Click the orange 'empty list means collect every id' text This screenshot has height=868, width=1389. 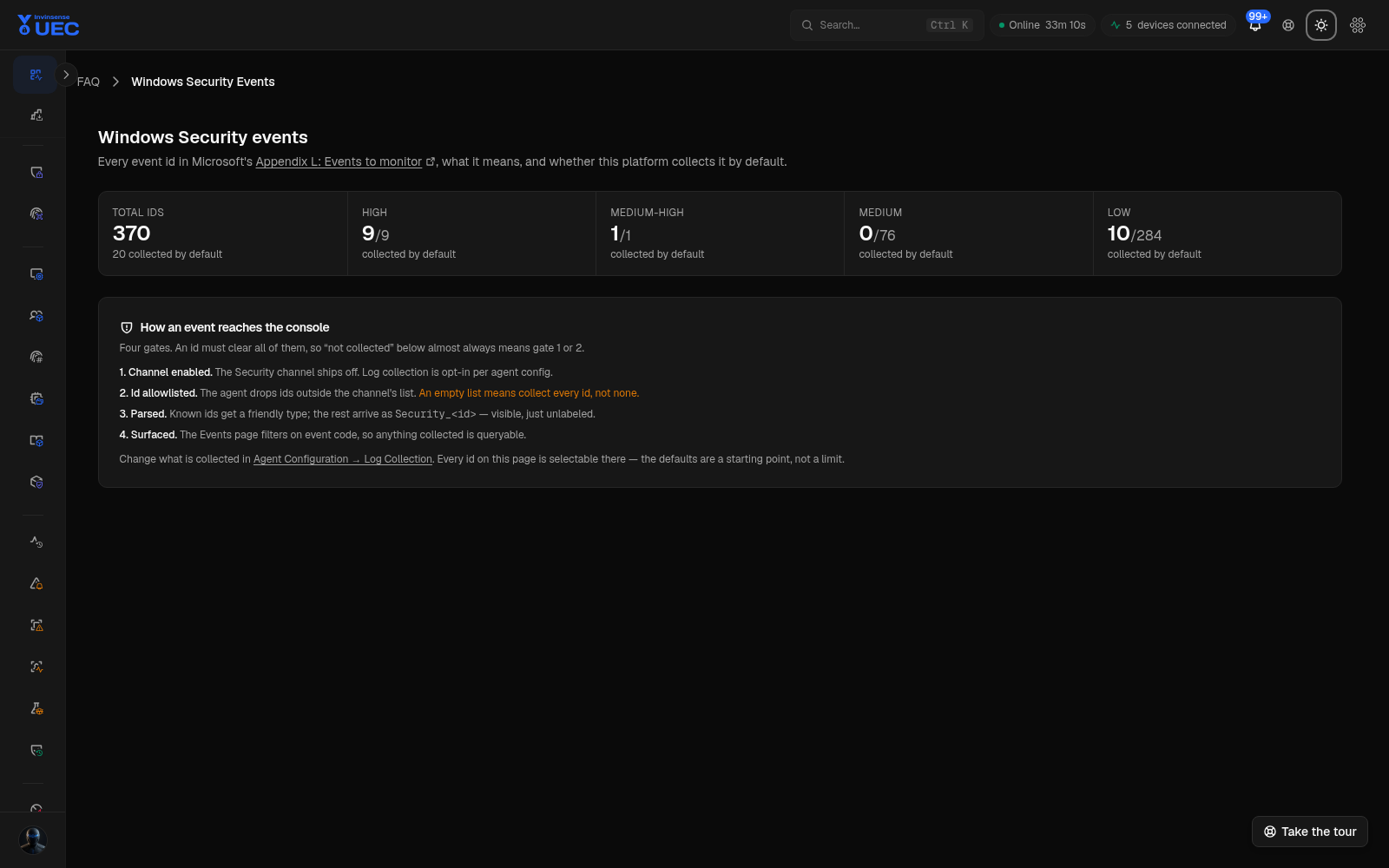[x=529, y=393]
